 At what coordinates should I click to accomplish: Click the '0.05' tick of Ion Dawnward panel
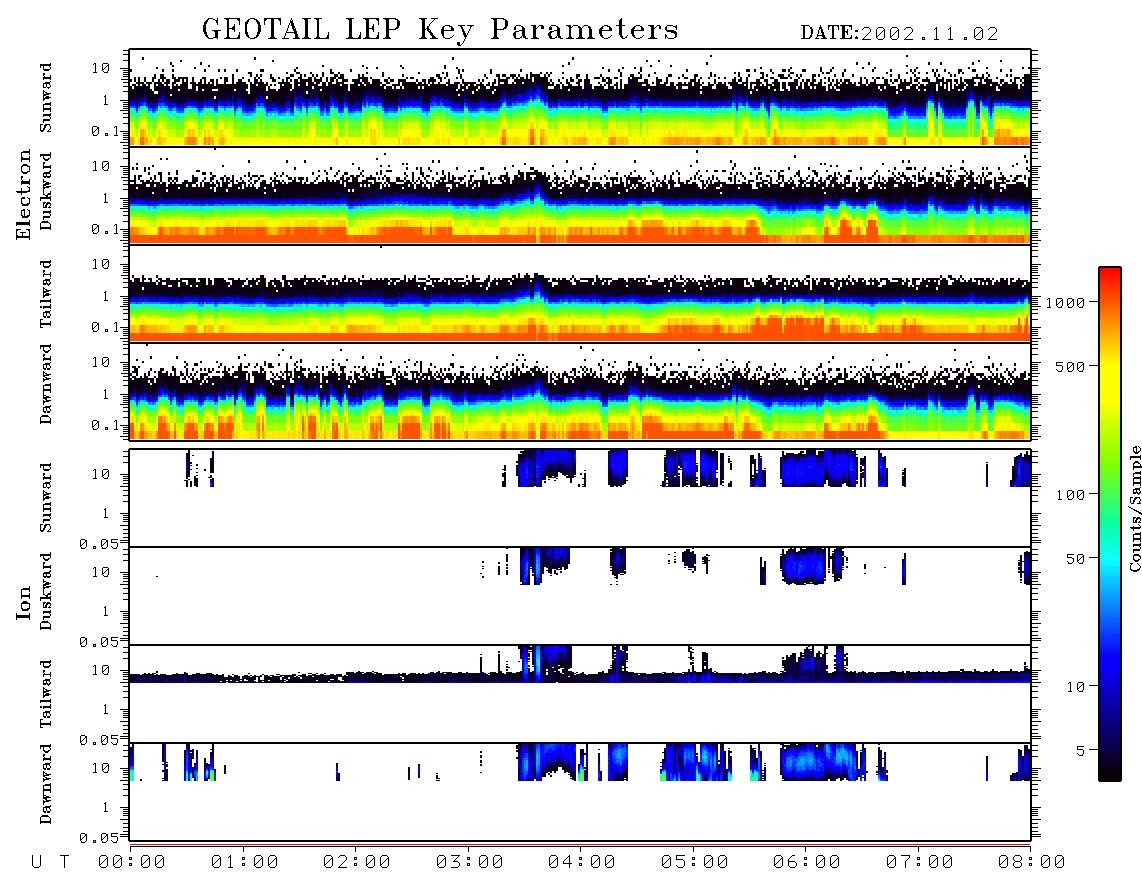point(100,838)
